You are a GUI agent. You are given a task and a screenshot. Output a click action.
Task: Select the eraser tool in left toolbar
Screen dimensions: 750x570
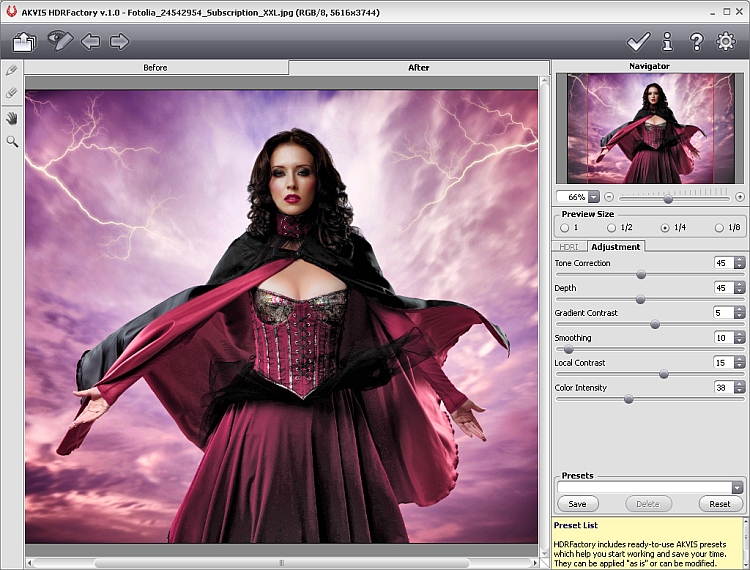coord(11,93)
